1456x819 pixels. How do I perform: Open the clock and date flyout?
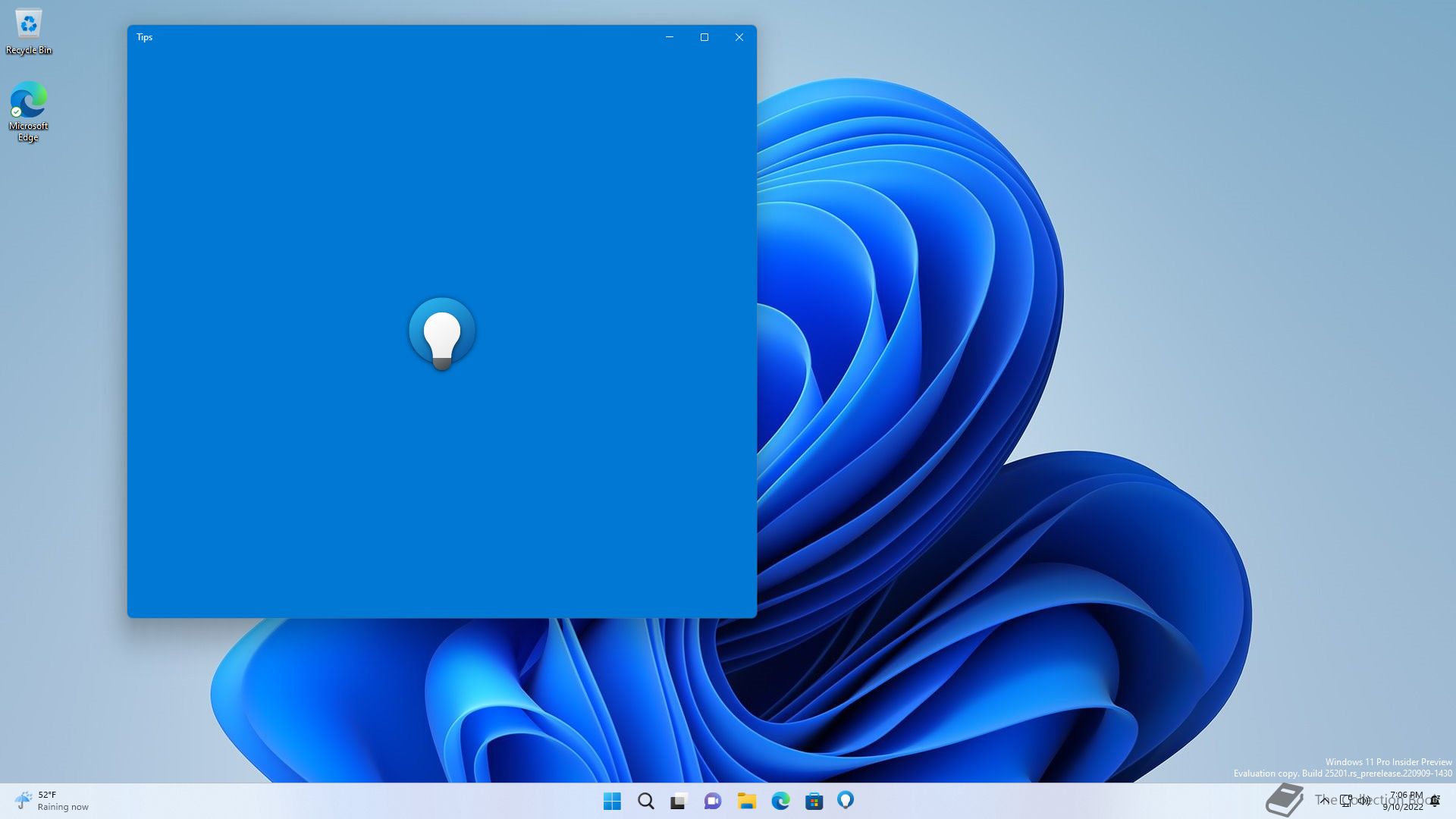1404,801
